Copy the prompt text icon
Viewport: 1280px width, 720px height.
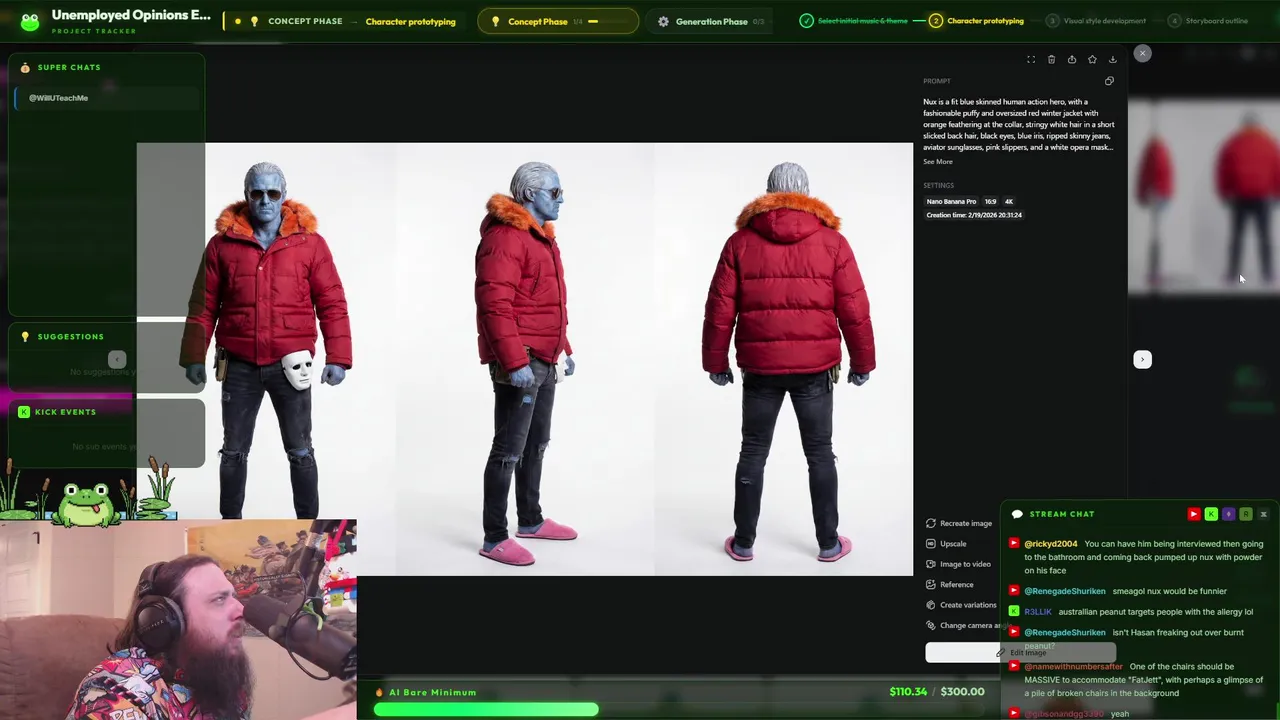click(x=1109, y=81)
